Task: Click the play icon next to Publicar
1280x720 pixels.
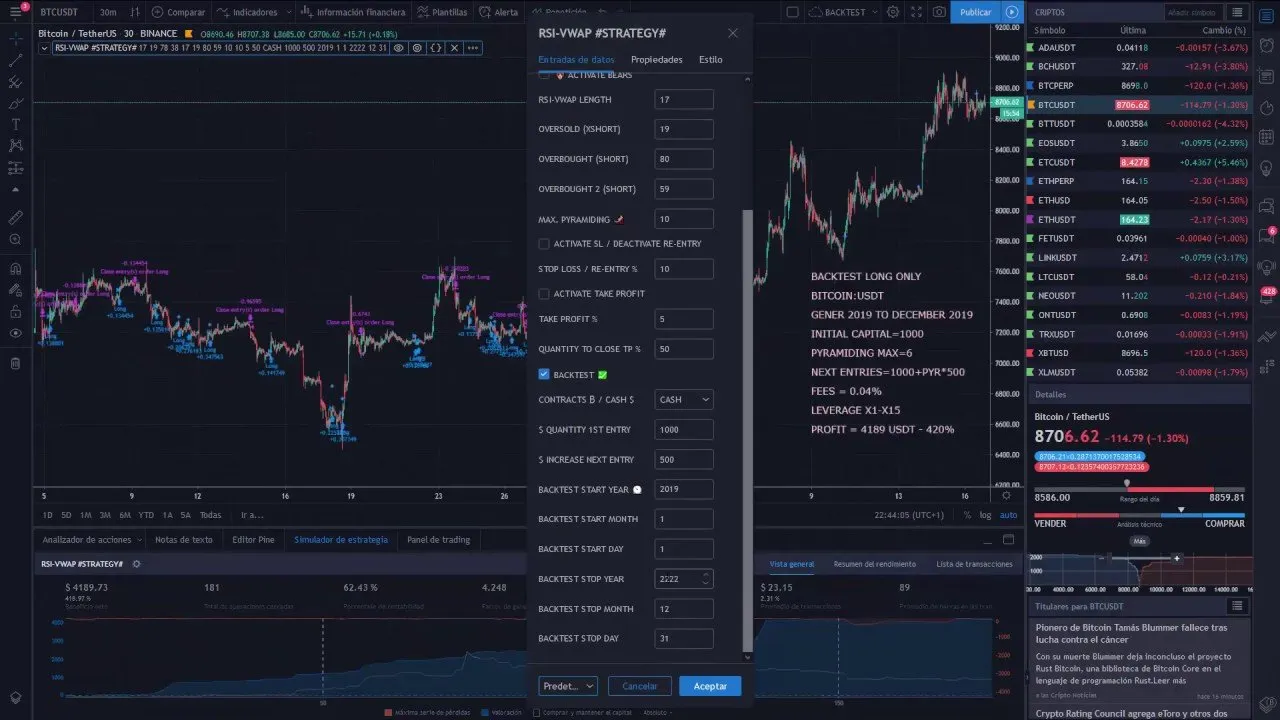Action: point(1012,12)
